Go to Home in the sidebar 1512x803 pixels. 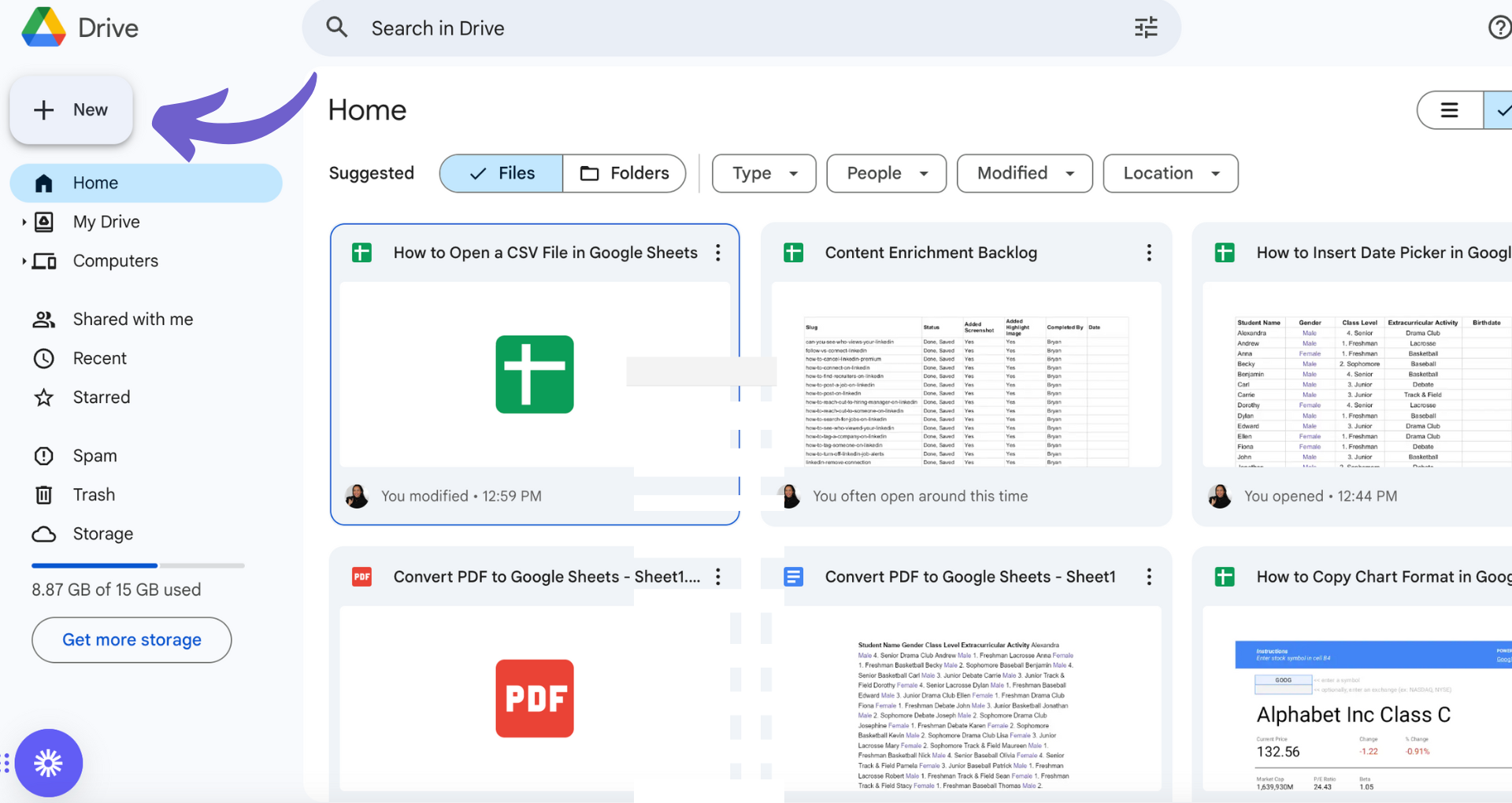click(x=146, y=183)
